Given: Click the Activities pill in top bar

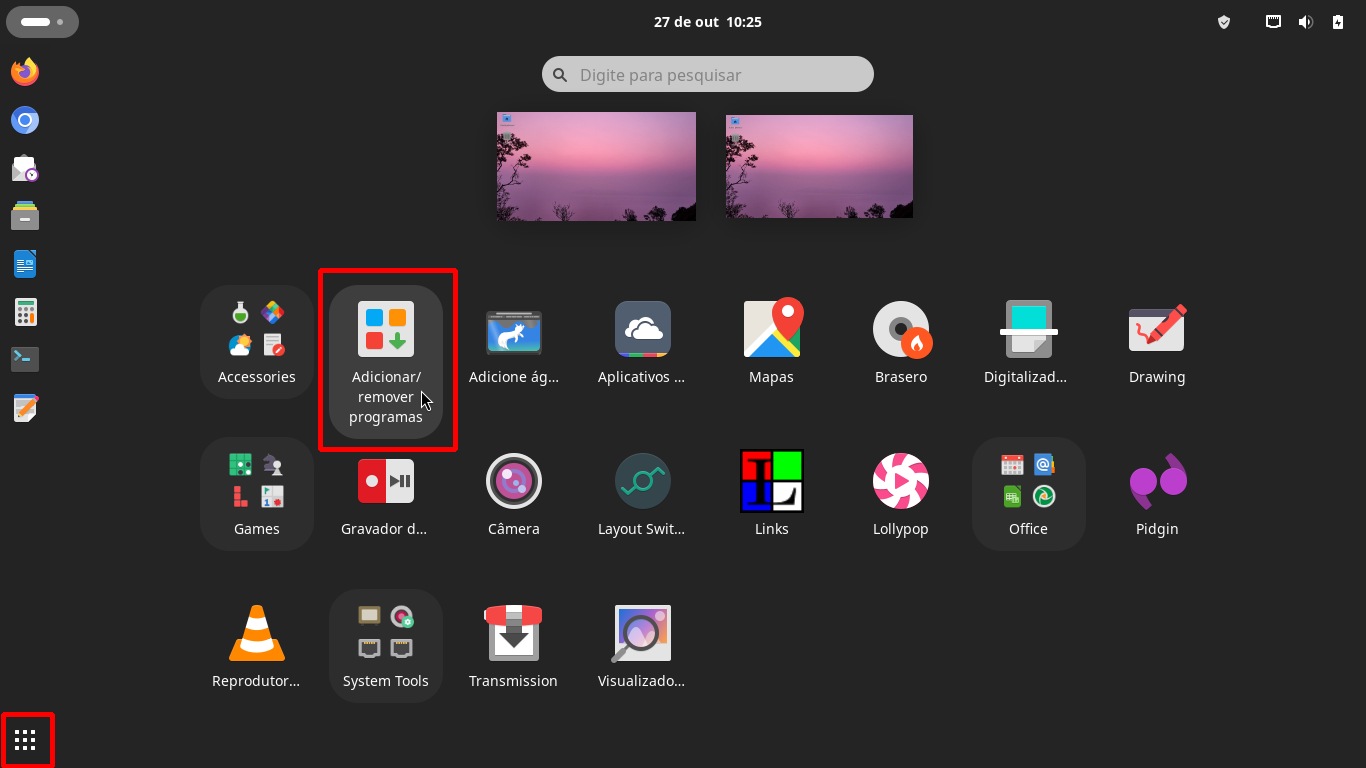Looking at the screenshot, I should [42, 21].
